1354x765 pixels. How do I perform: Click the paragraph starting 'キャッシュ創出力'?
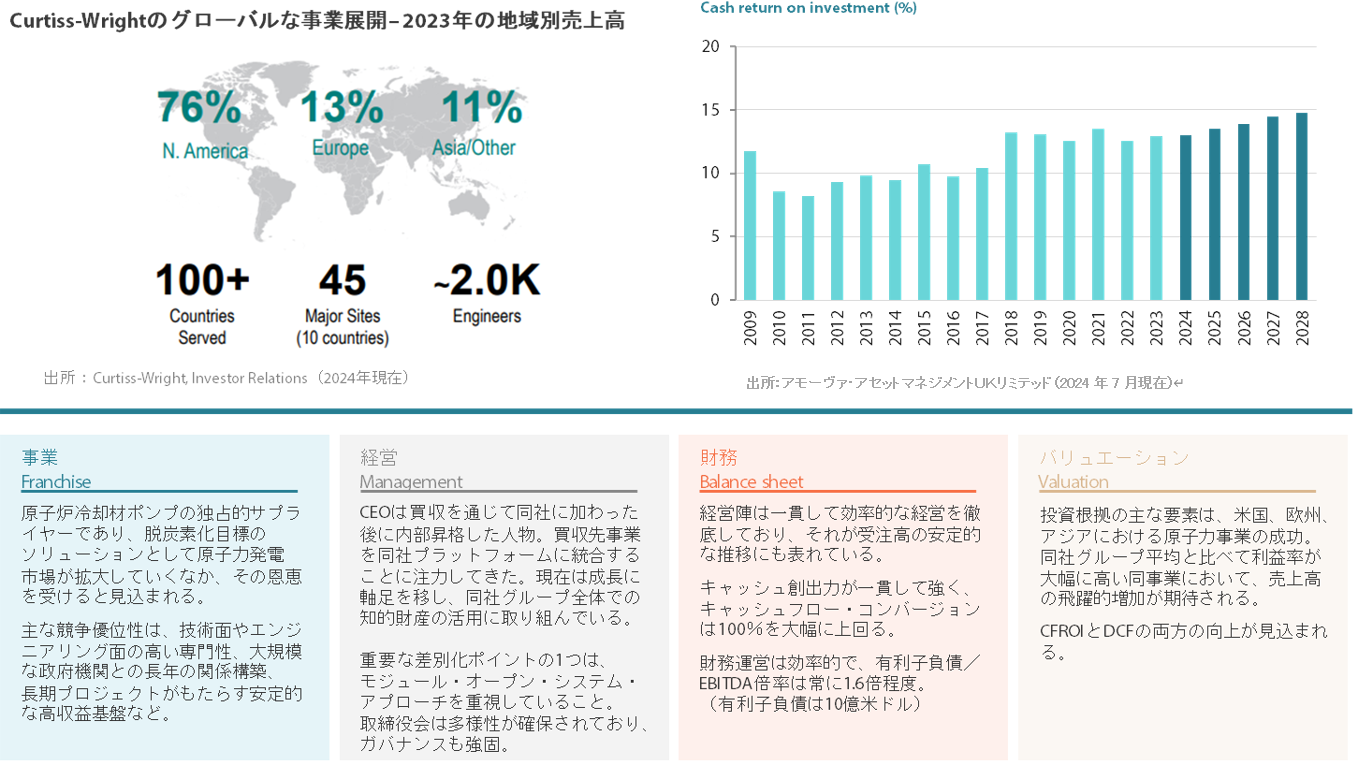[x=840, y=608]
